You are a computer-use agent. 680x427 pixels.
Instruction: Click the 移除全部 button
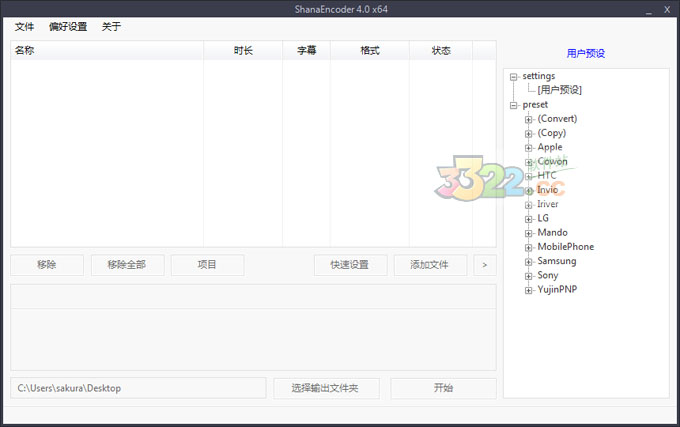(x=127, y=265)
